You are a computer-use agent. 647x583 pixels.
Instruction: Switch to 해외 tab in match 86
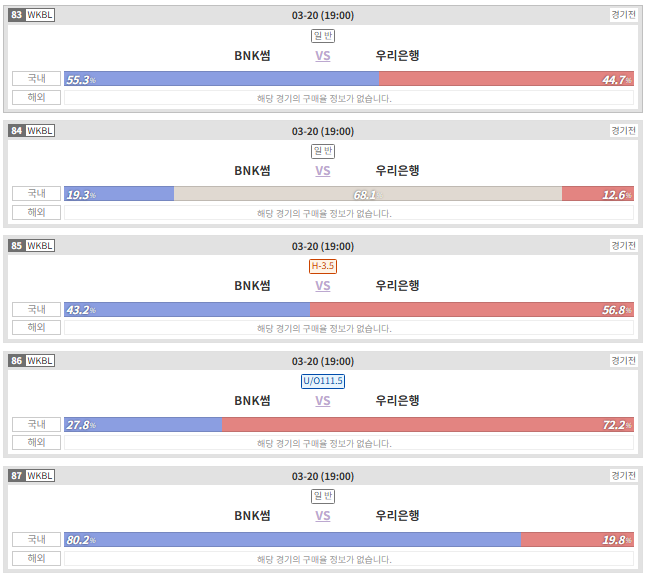click(36, 442)
